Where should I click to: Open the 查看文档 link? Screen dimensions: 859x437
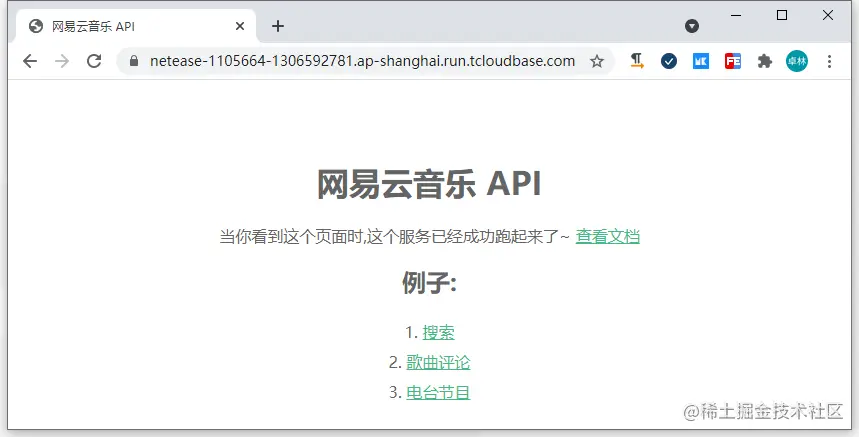608,237
